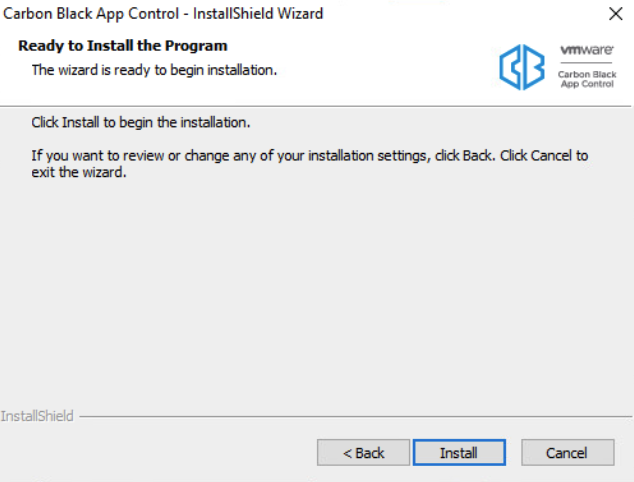This screenshot has width=634, height=482.
Task: Click the wizard is ready subtitle text
Action: coord(154,70)
